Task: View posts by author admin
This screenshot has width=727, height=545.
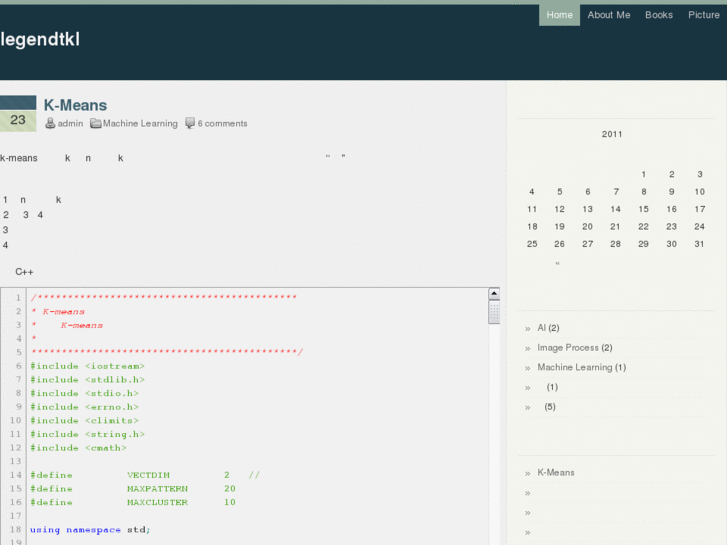Action: (70, 124)
